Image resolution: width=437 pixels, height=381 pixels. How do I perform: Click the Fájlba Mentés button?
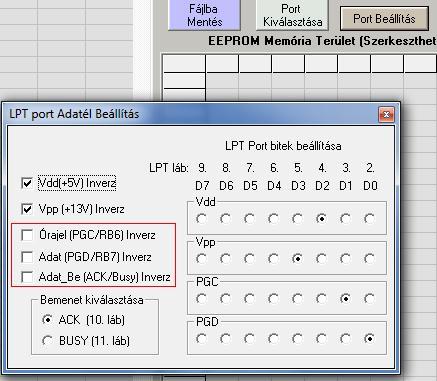point(204,15)
